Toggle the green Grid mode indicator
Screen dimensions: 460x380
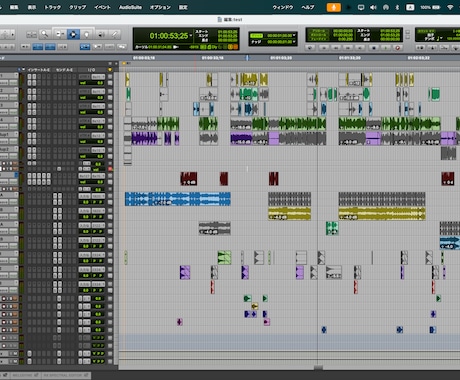click(x=256, y=35)
